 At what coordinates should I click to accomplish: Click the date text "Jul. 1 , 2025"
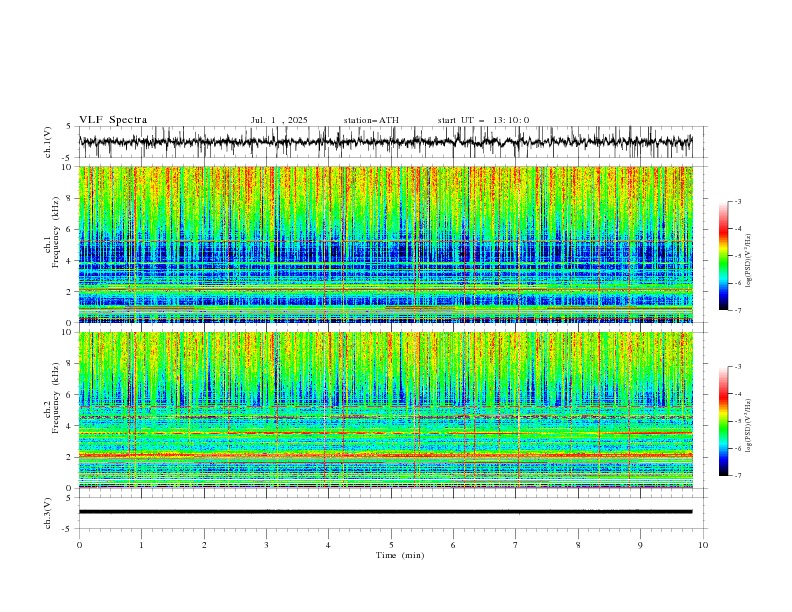[279, 120]
